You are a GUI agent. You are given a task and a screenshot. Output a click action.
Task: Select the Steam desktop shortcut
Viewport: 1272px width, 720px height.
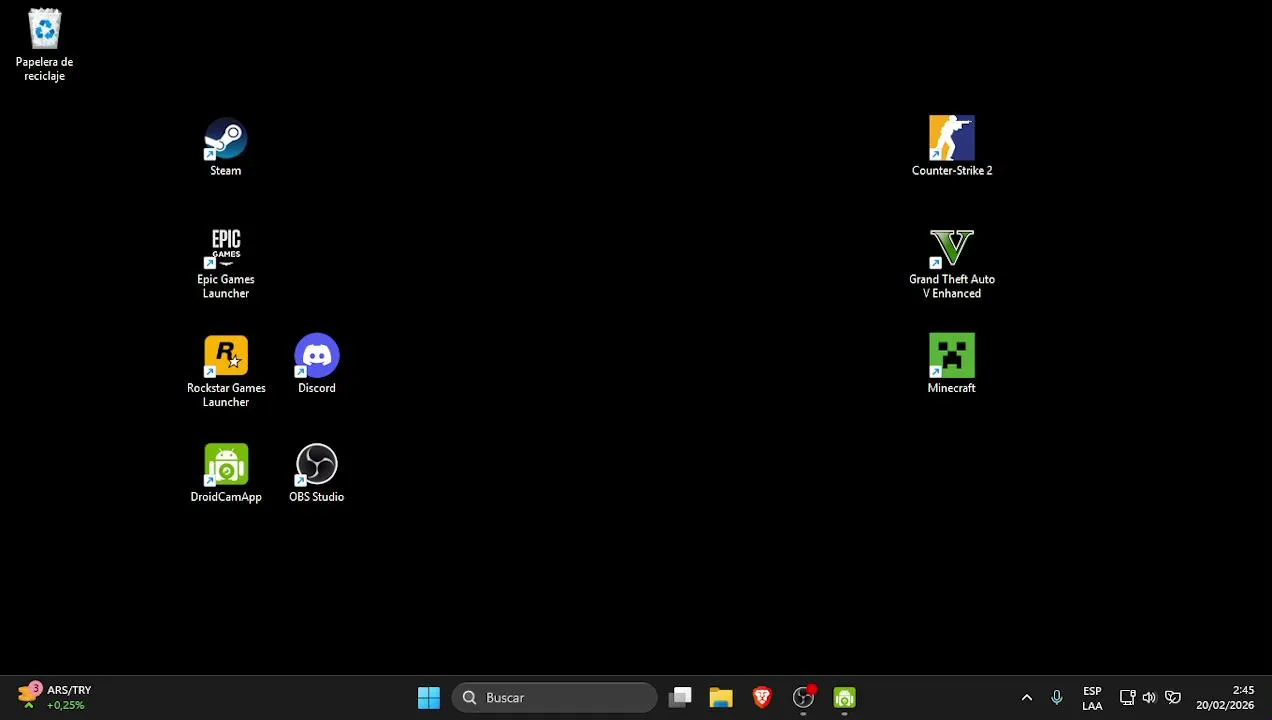click(226, 147)
